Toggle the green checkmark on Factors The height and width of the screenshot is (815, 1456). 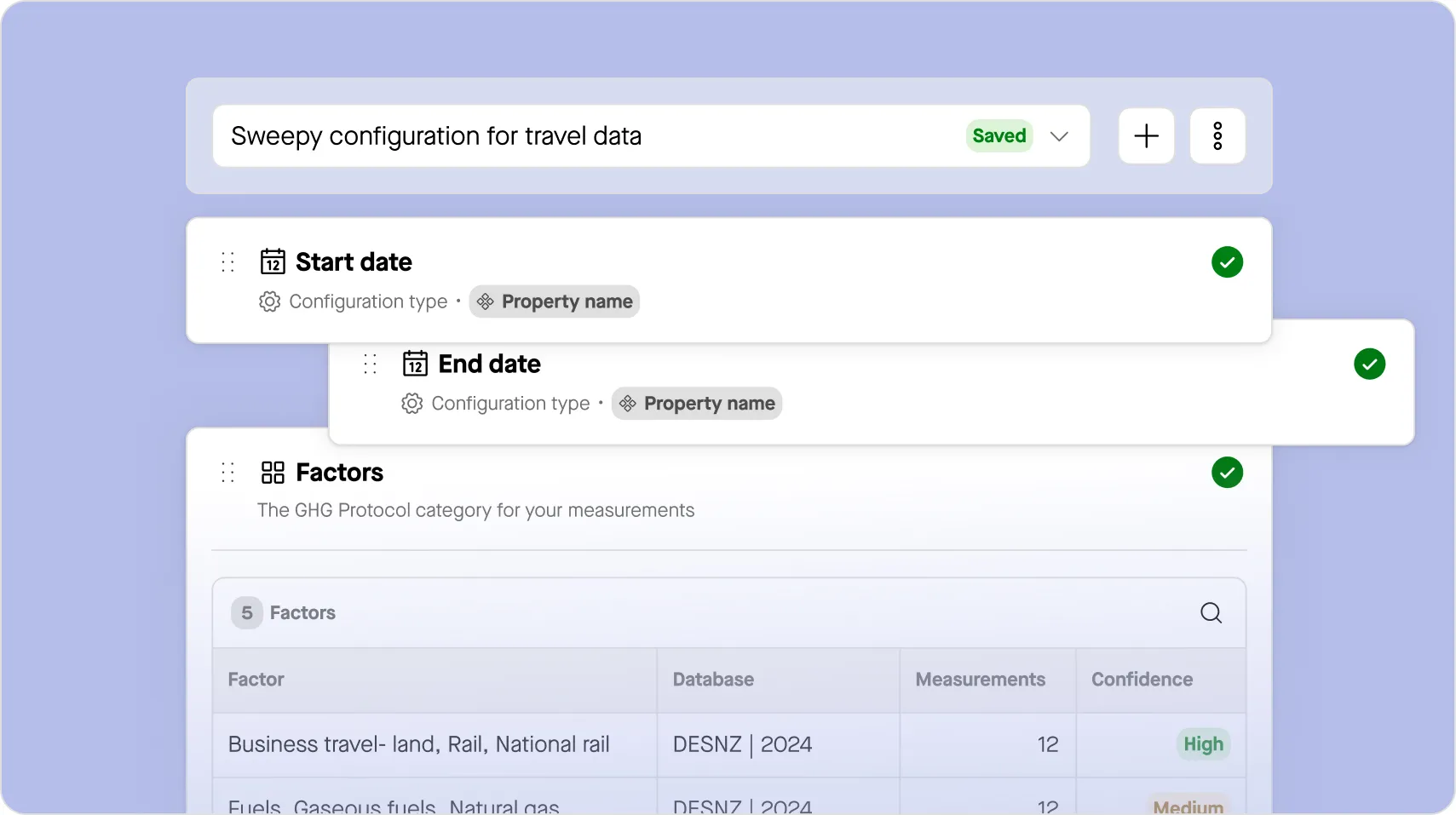[x=1227, y=472]
